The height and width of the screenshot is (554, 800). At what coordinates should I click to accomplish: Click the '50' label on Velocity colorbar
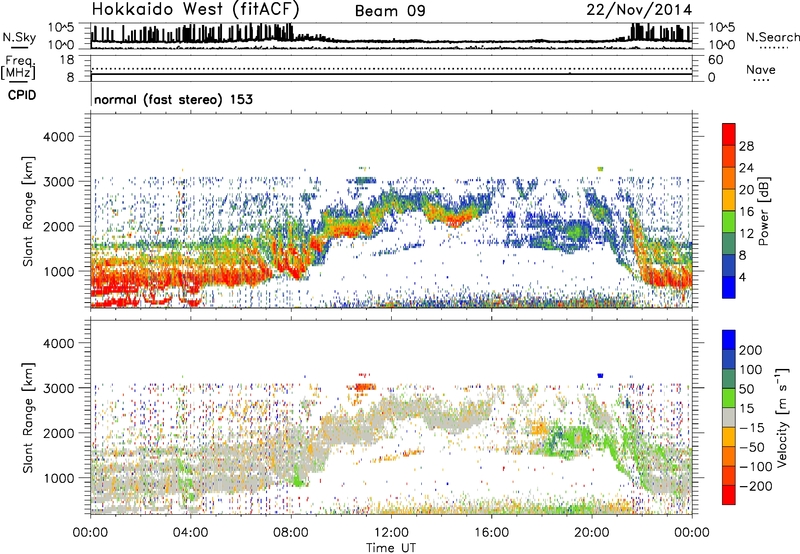pos(746,389)
